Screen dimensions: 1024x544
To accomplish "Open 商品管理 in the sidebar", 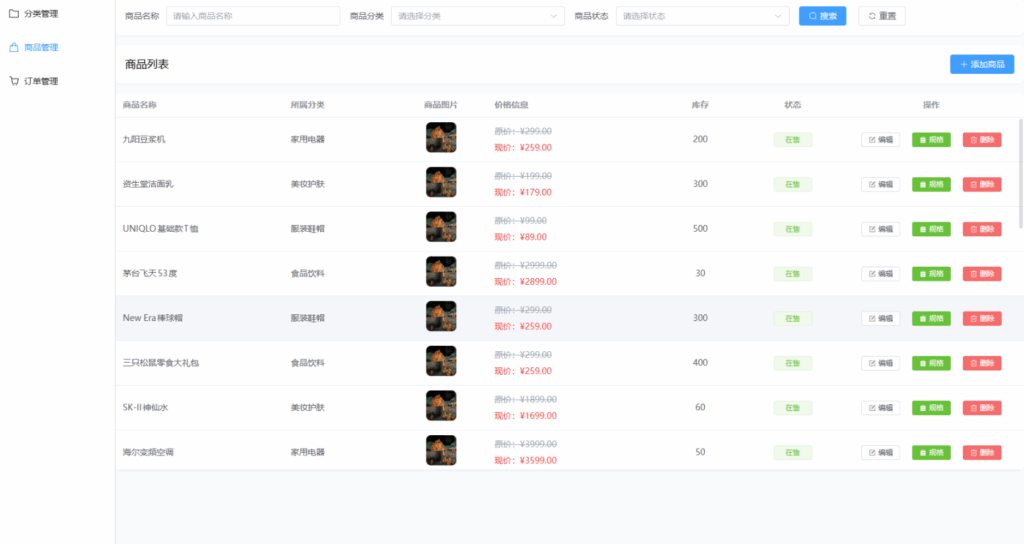I will pos(40,47).
